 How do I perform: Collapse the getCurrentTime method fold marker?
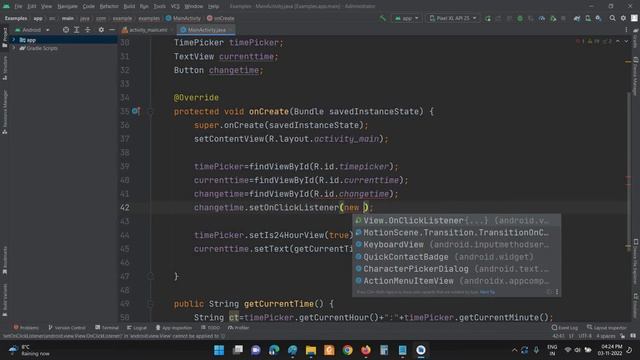tap(150, 304)
